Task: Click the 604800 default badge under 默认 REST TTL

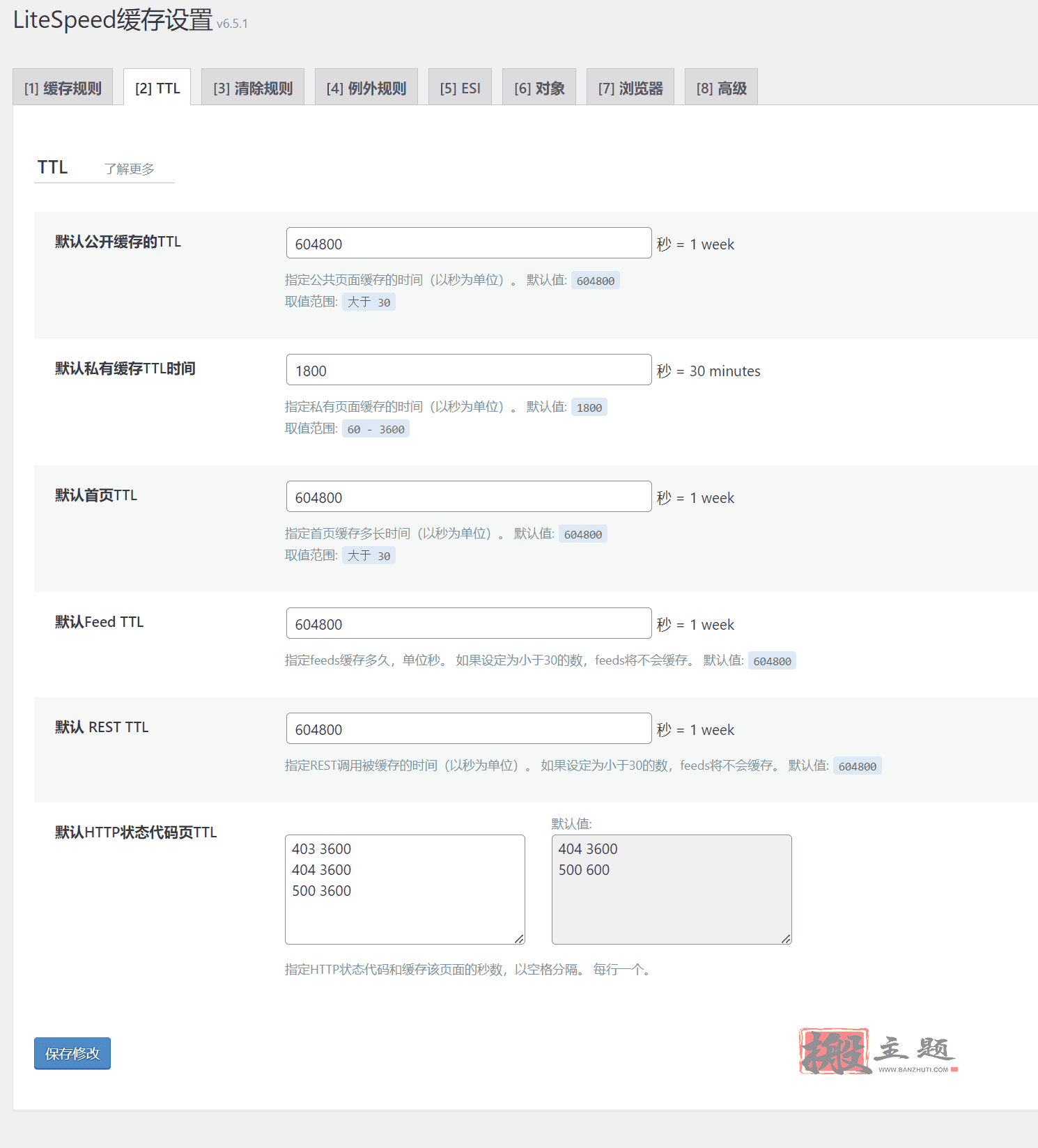Action: 858,766
